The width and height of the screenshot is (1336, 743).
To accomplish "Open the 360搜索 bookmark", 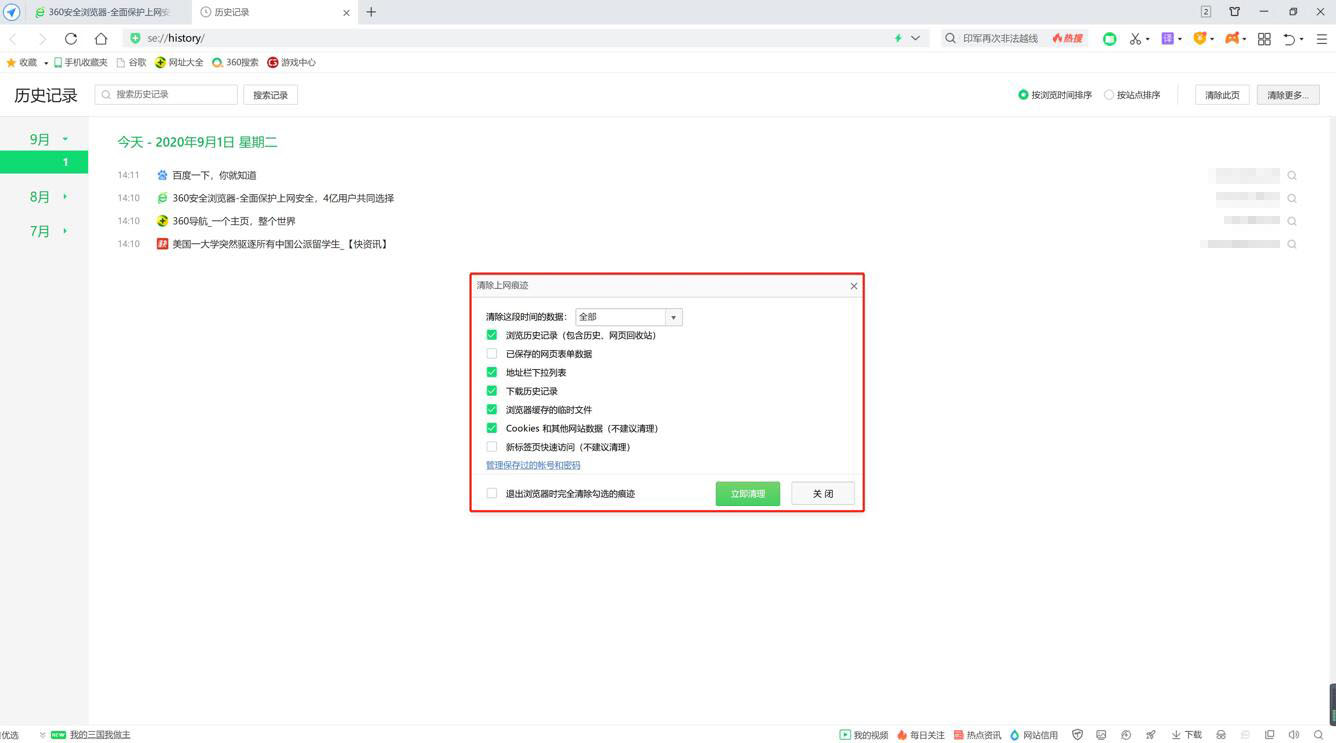I will 235,62.
